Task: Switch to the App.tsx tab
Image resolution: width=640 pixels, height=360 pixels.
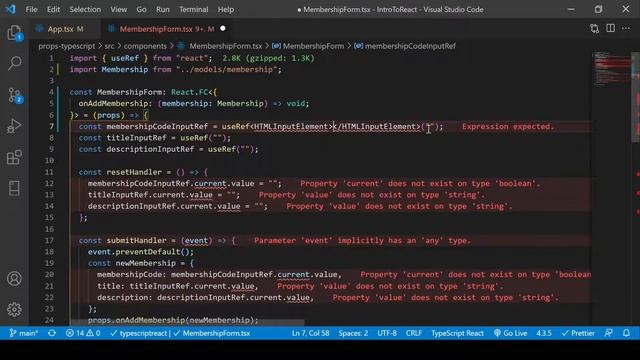Action: [x=60, y=29]
